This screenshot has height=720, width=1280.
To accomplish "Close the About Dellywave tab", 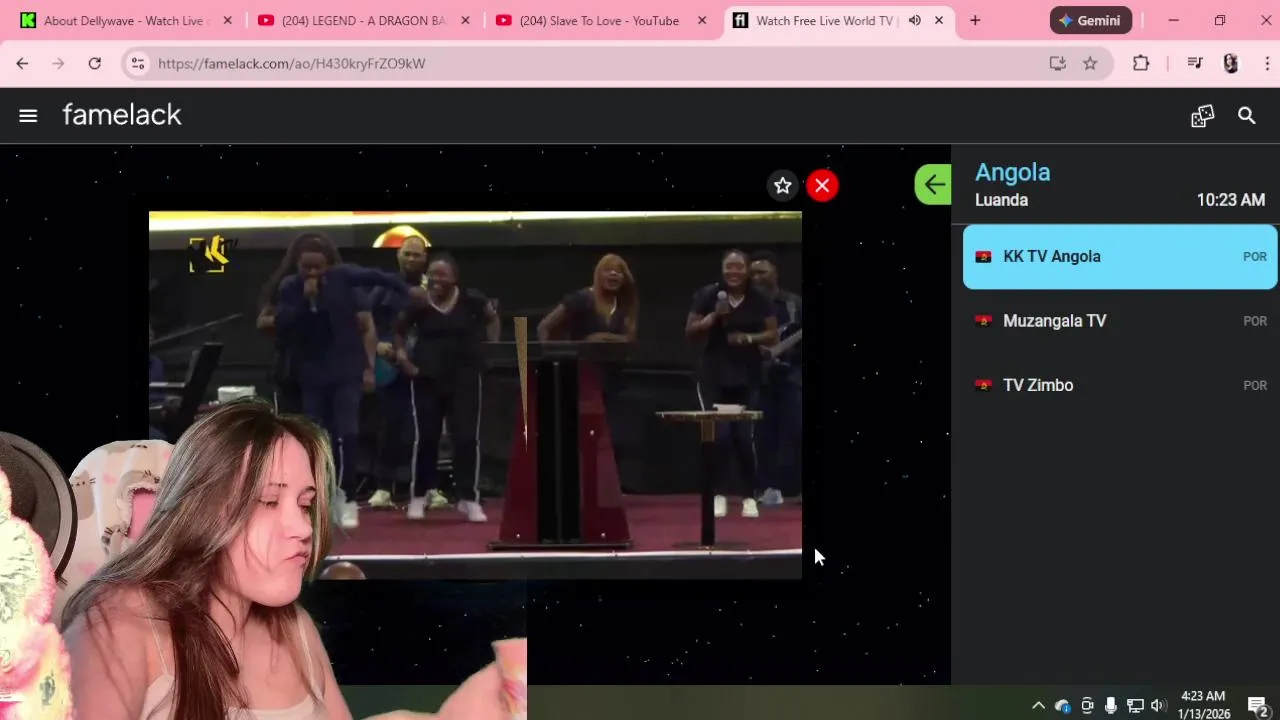I will (x=228, y=20).
